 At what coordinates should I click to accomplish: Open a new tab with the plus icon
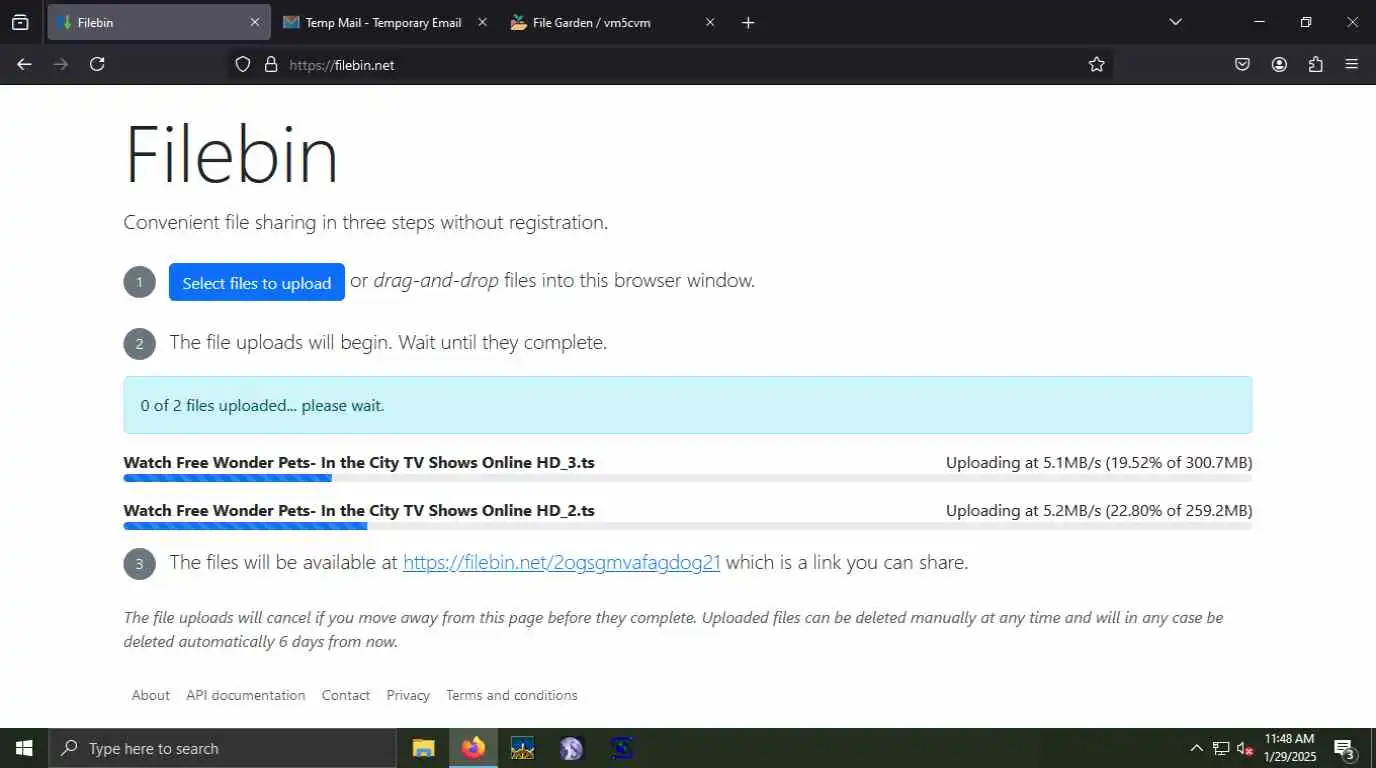click(x=748, y=22)
